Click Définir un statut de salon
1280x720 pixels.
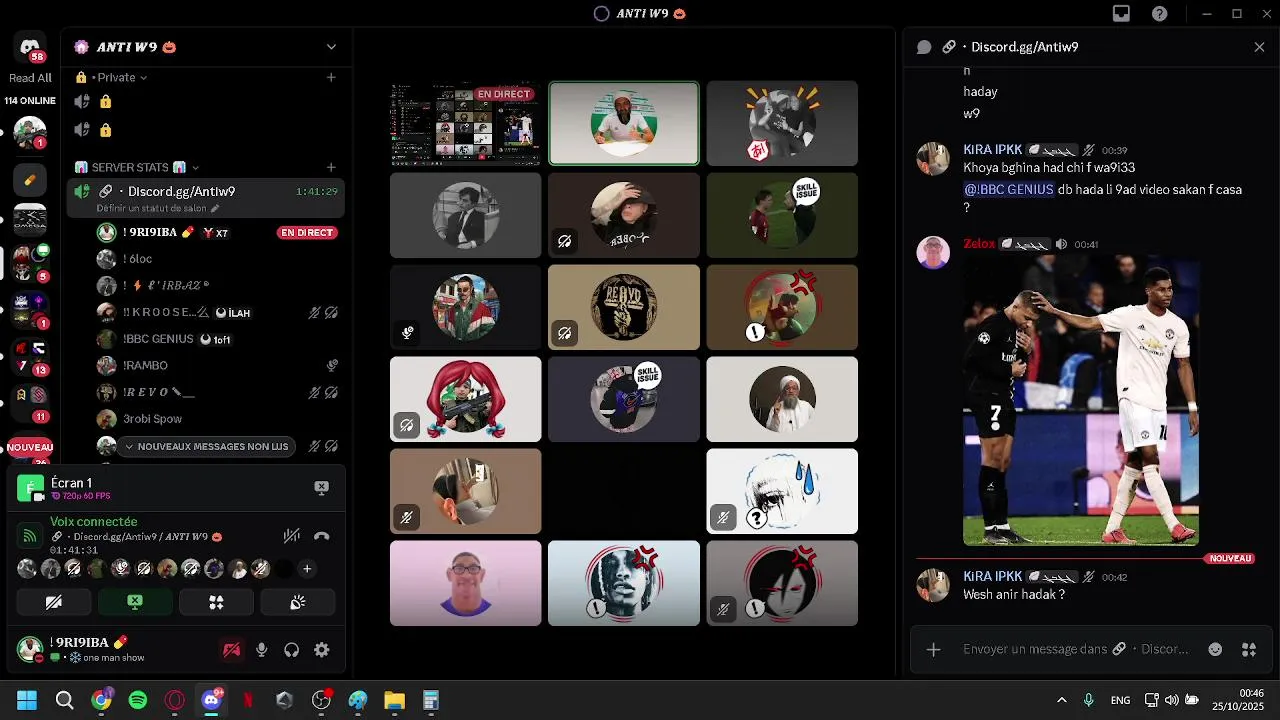[x=157, y=208]
